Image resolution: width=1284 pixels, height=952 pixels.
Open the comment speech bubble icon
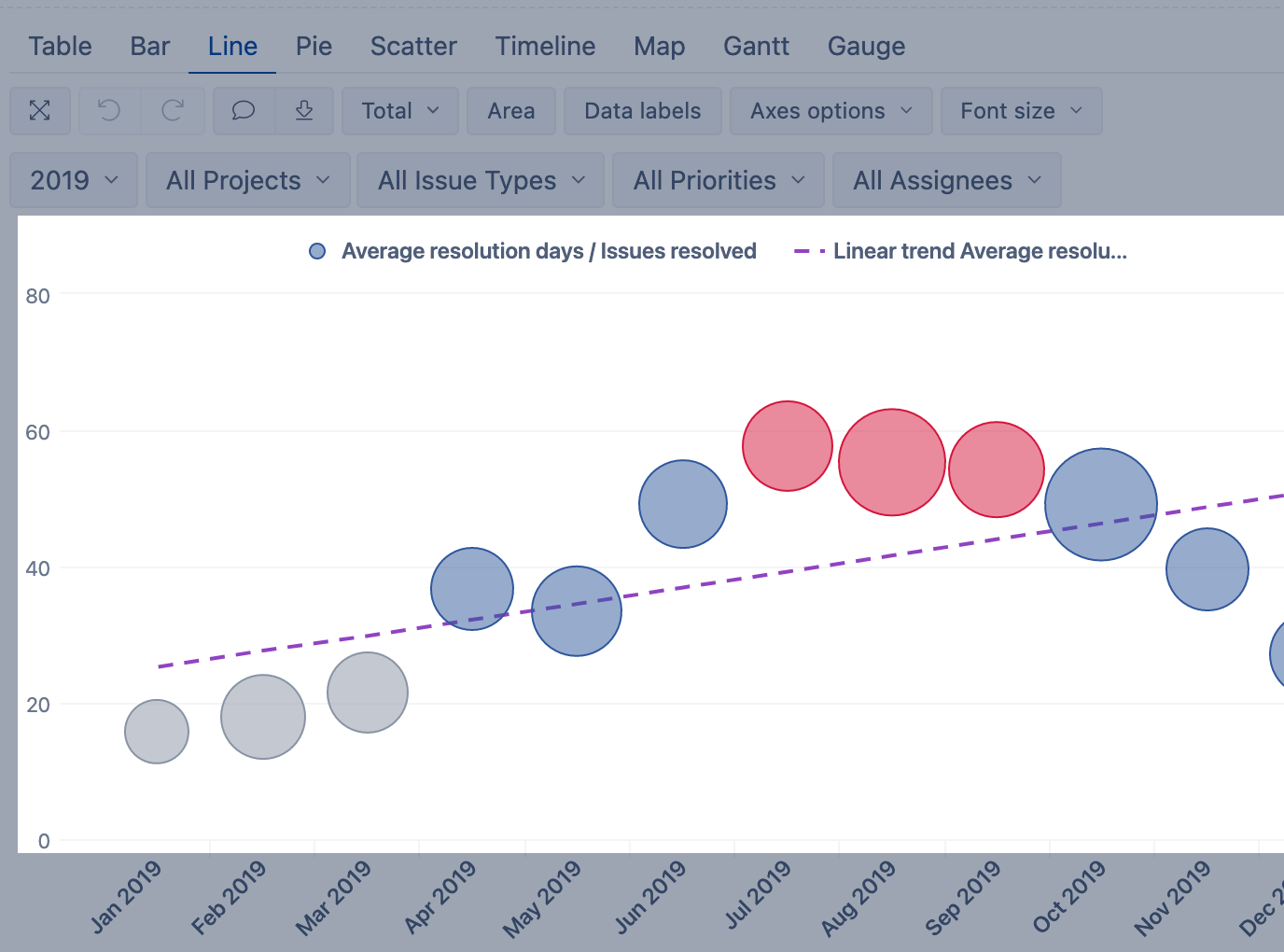(x=244, y=111)
